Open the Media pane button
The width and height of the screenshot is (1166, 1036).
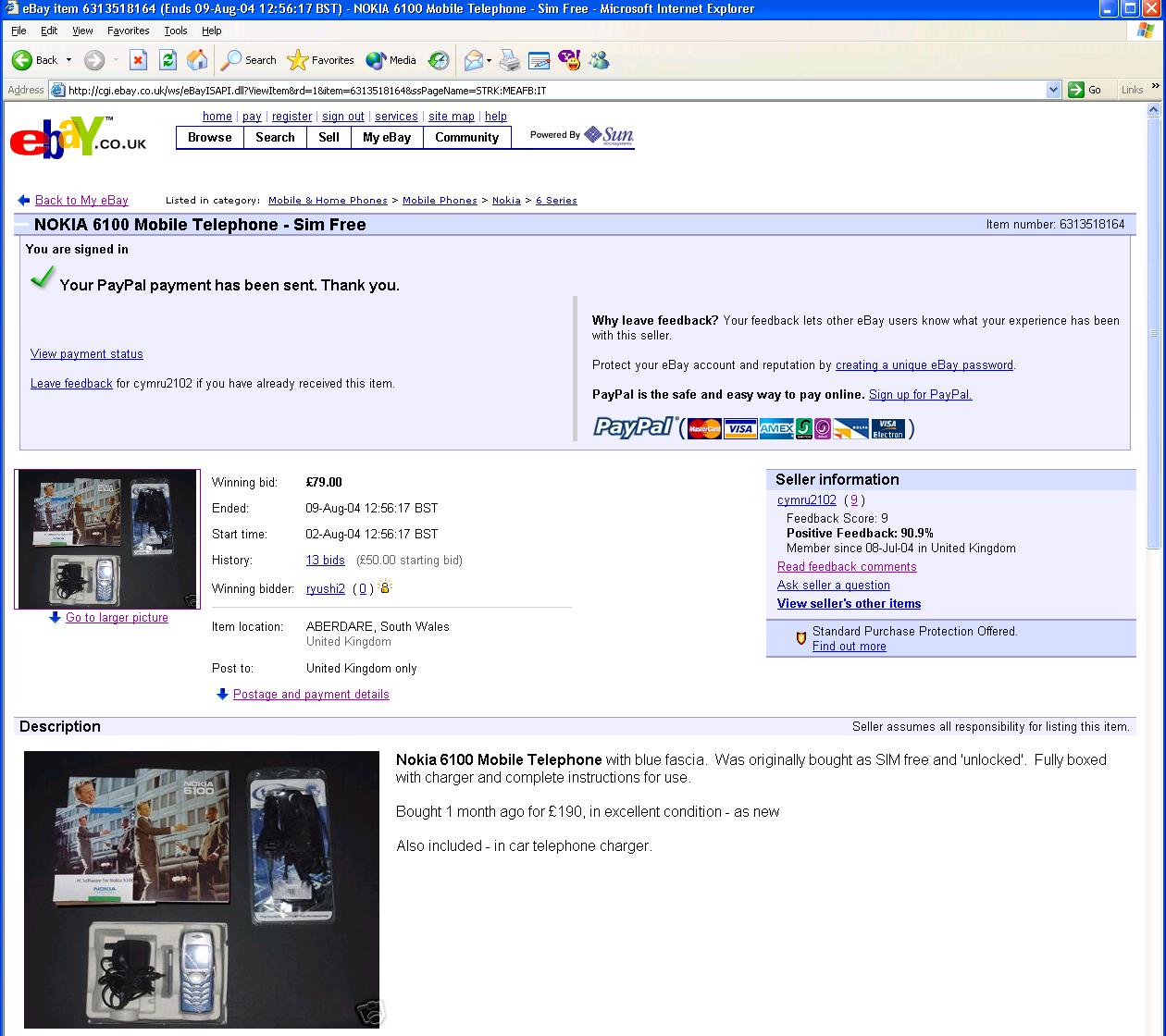[x=391, y=60]
